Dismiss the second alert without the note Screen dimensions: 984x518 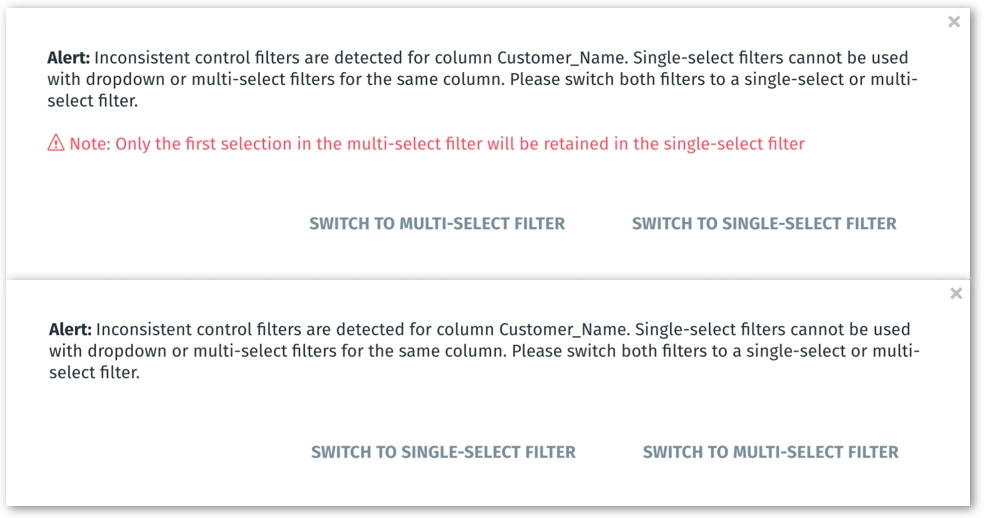[956, 293]
